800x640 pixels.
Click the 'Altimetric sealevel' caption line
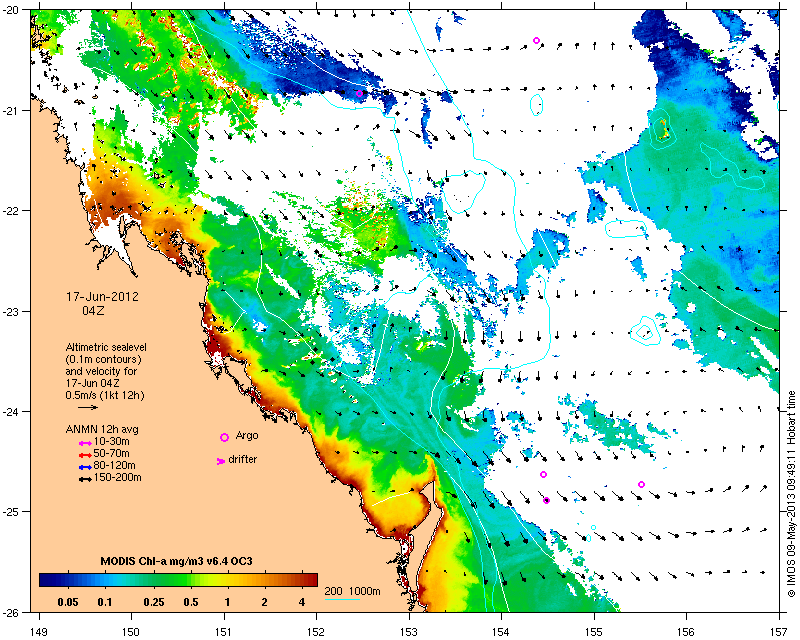[106, 347]
